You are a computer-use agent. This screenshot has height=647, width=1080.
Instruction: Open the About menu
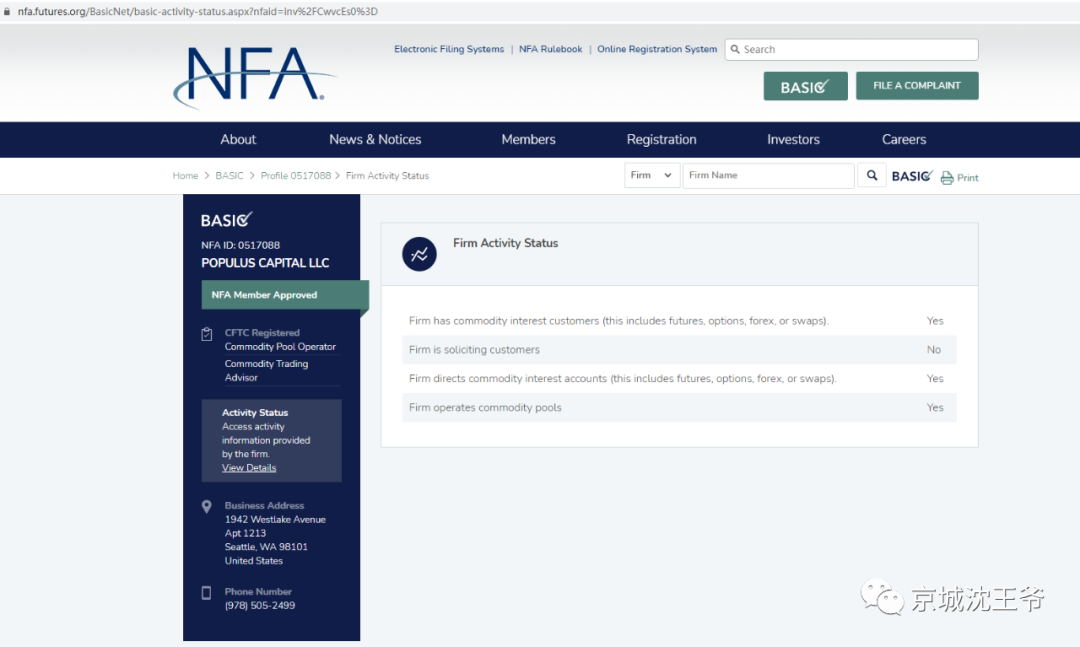(238, 140)
